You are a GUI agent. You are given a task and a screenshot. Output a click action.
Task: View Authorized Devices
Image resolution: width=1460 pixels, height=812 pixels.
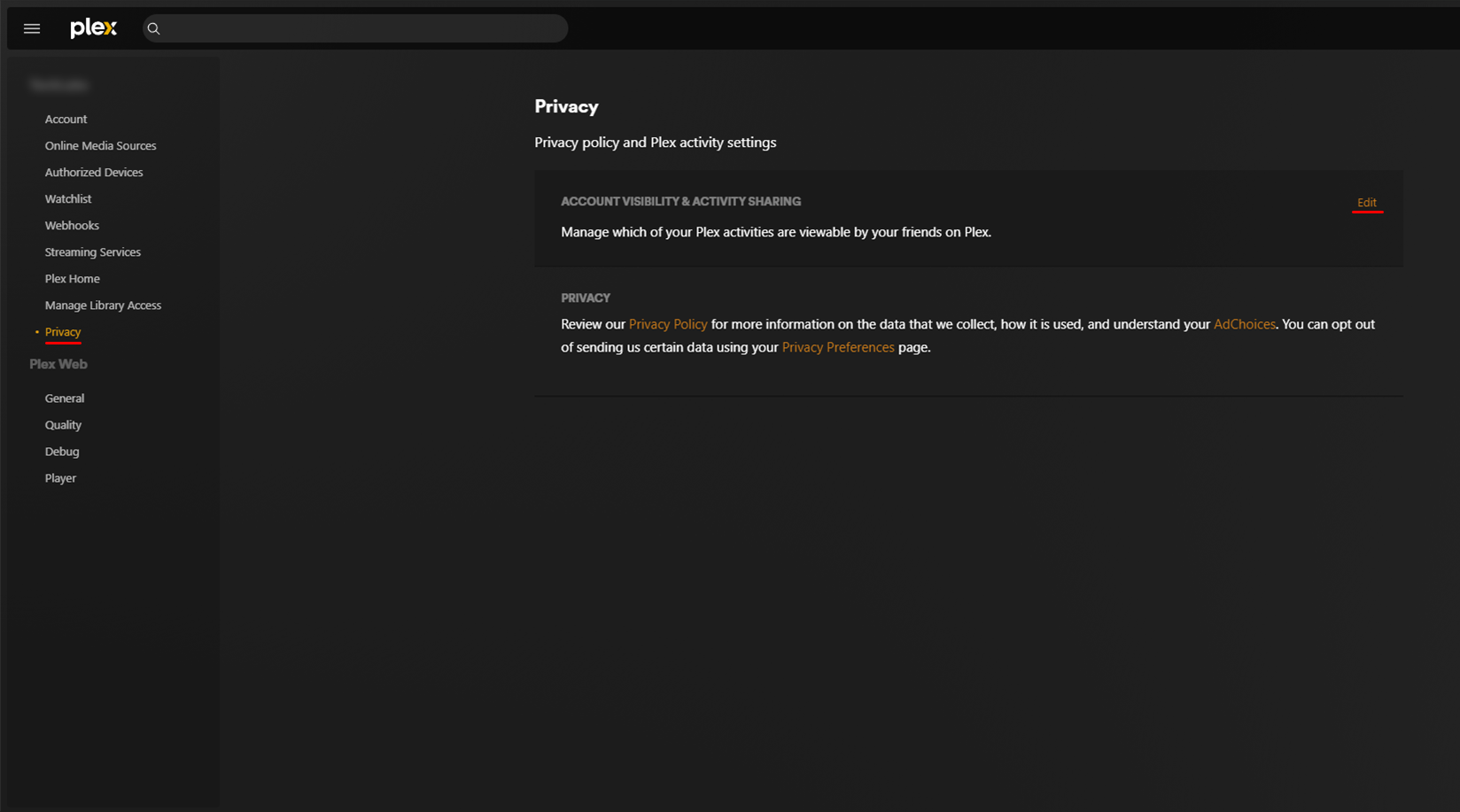click(94, 172)
